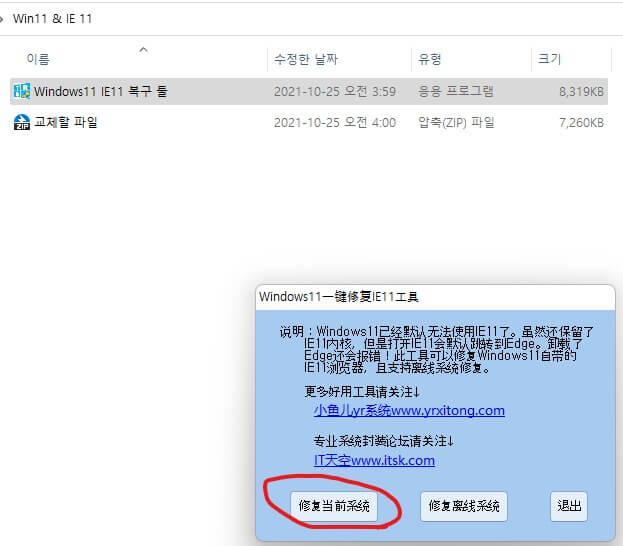Sort by the 수정한 날짜 column header

tap(306, 60)
